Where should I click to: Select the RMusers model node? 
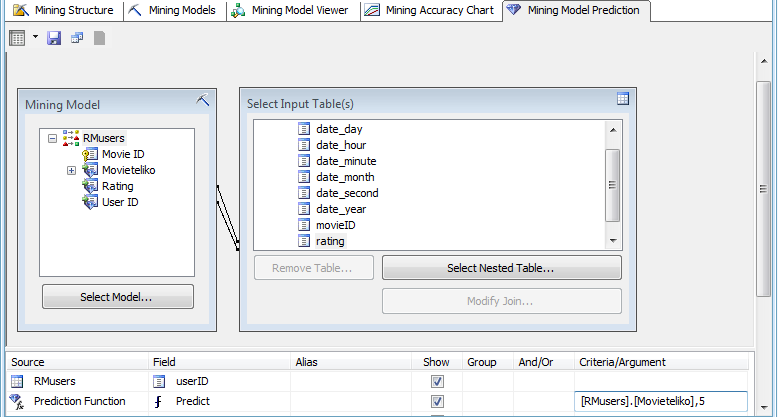coord(104,138)
